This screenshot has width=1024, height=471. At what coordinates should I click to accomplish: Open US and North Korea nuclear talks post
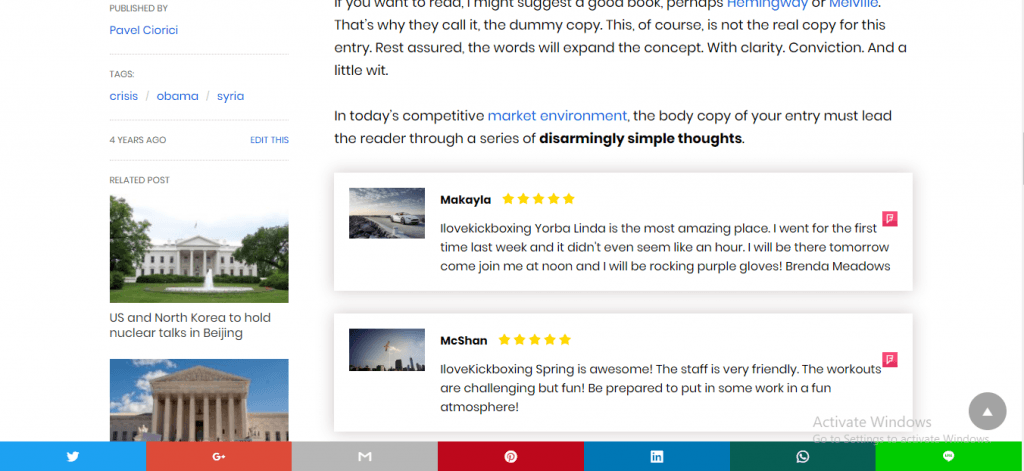tap(190, 325)
